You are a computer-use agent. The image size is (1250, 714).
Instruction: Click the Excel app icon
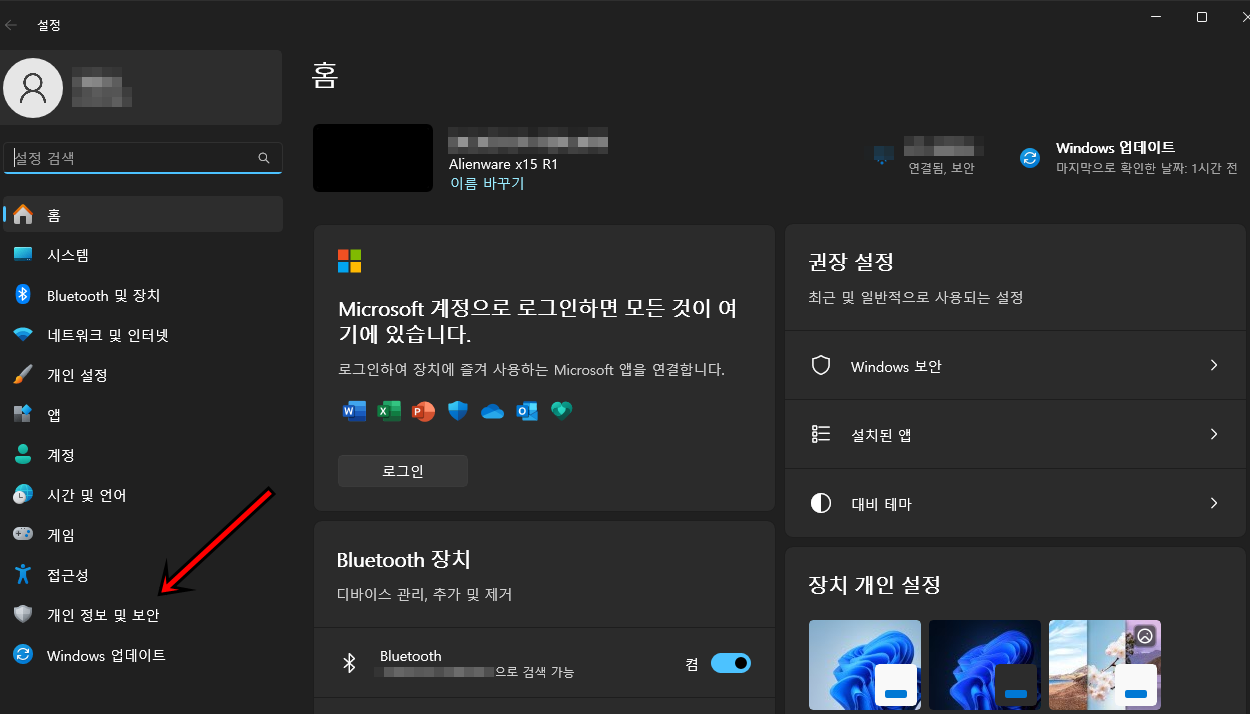[x=389, y=411]
